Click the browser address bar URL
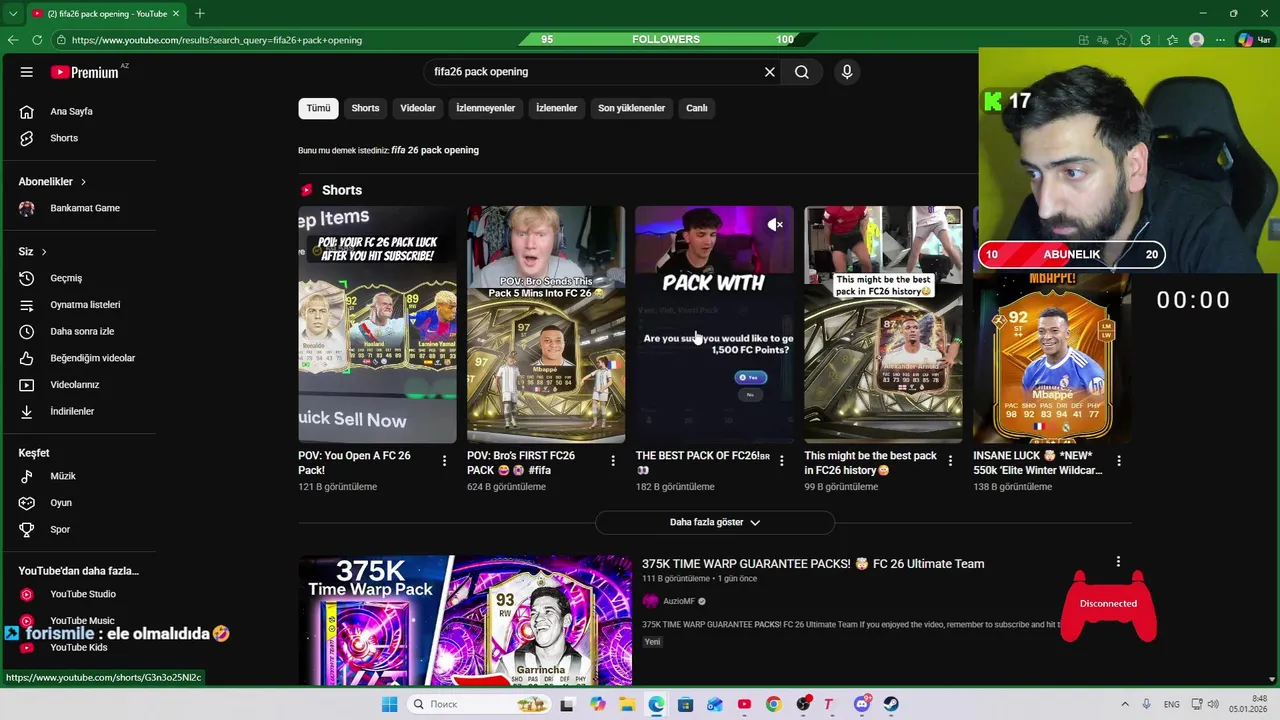This screenshot has height=720, width=1280. (x=217, y=40)
